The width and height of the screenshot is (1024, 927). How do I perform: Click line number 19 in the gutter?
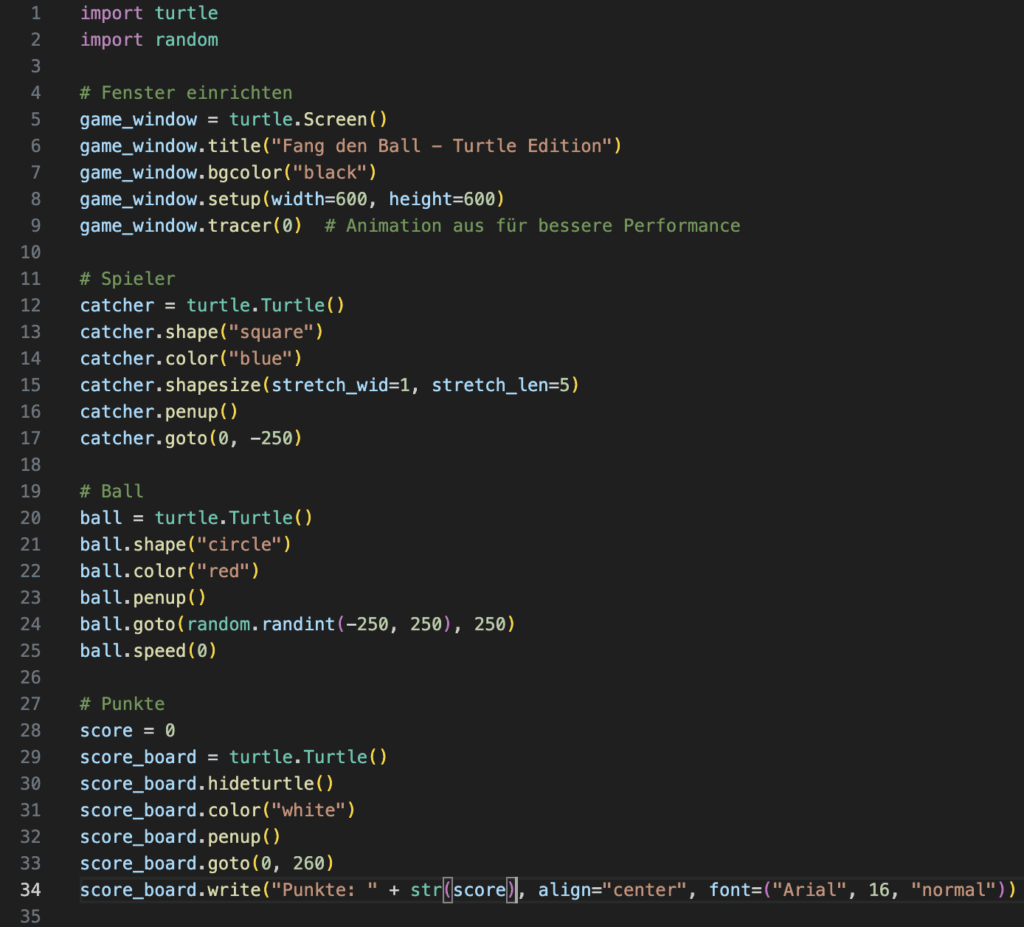(30, 491)
